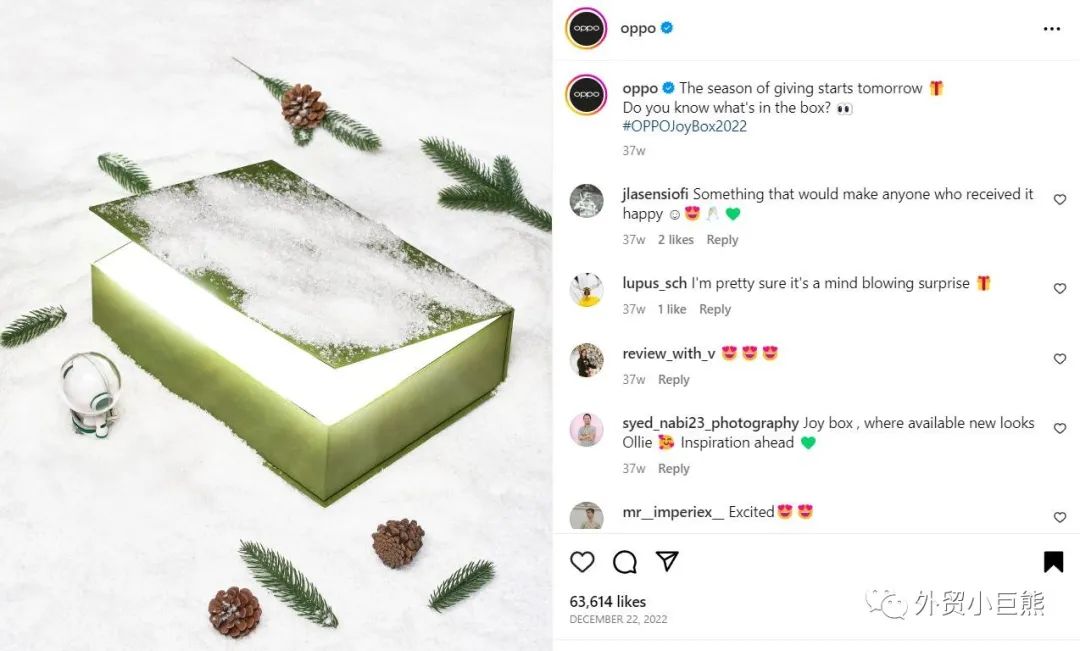Reply to lupus_sch's comment
This screenshot has height=651, width=1080.
(715, 310)
